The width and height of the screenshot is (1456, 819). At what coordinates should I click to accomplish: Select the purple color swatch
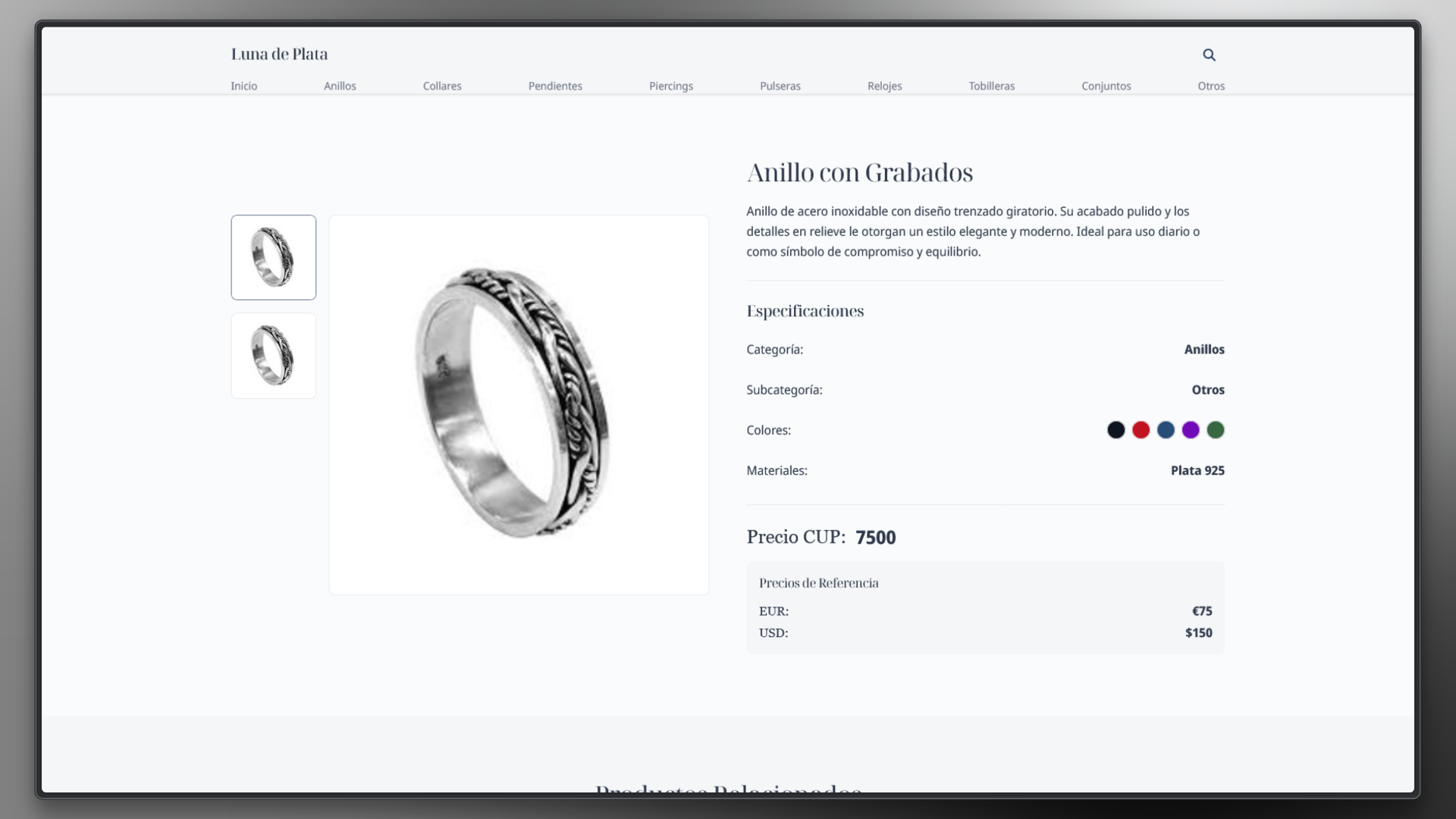click(x=1191, y=430)
